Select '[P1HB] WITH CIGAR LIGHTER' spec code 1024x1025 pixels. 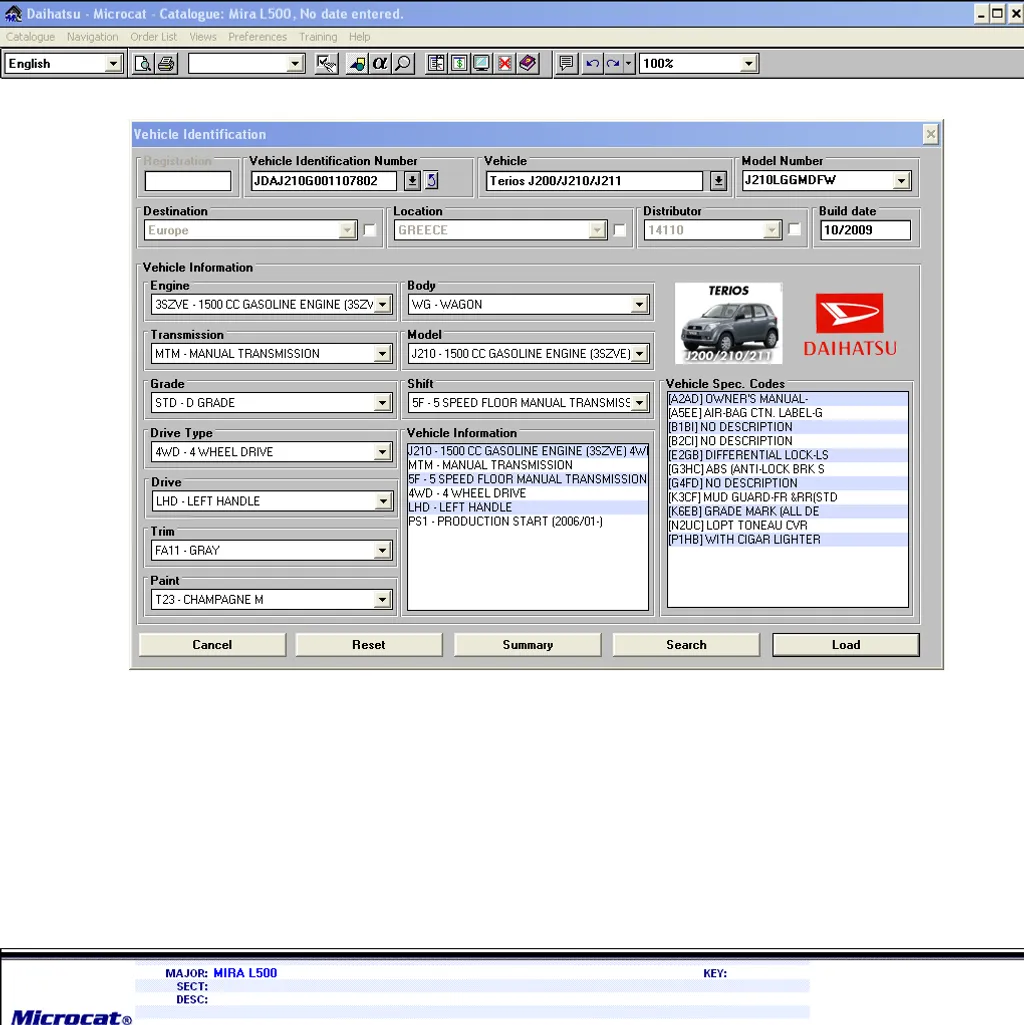(x=787, y=539)
